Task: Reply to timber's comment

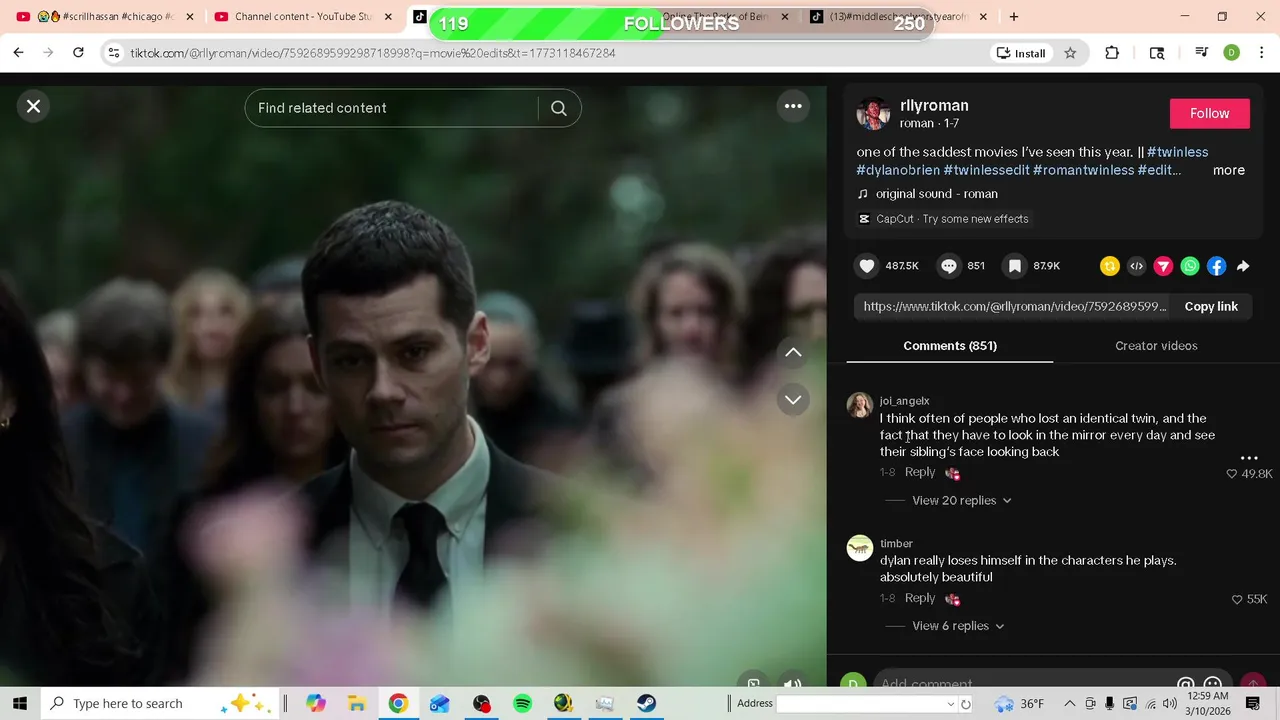Action: pos(920,598)
